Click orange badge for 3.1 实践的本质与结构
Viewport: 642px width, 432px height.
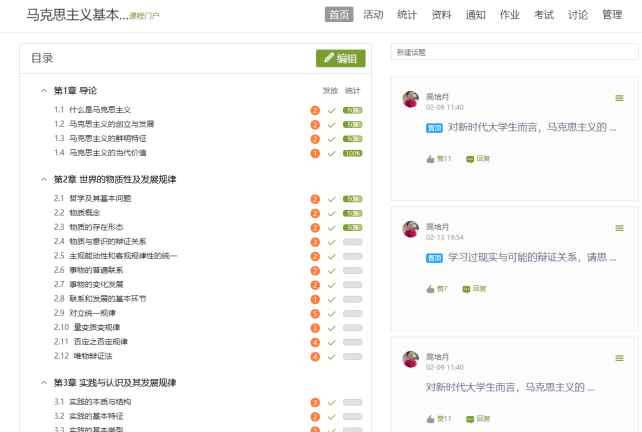click(x=315, y=403)
